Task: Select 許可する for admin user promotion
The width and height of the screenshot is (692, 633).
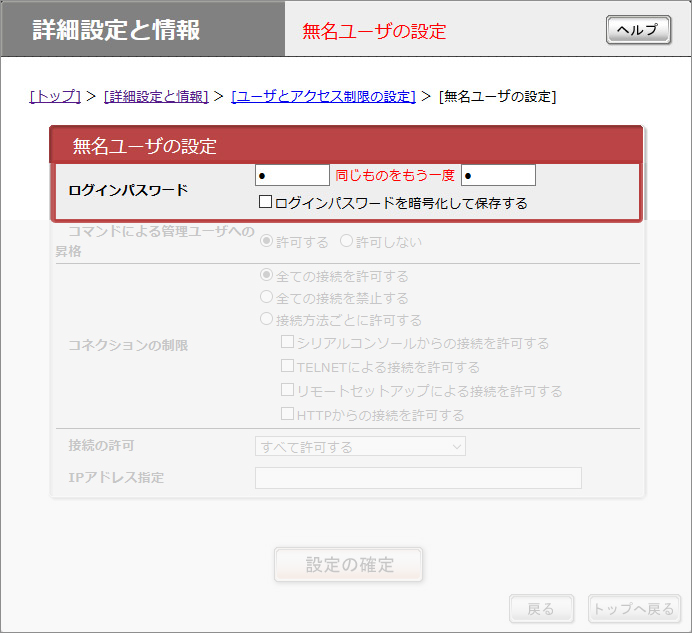Action: pos(267,241)
